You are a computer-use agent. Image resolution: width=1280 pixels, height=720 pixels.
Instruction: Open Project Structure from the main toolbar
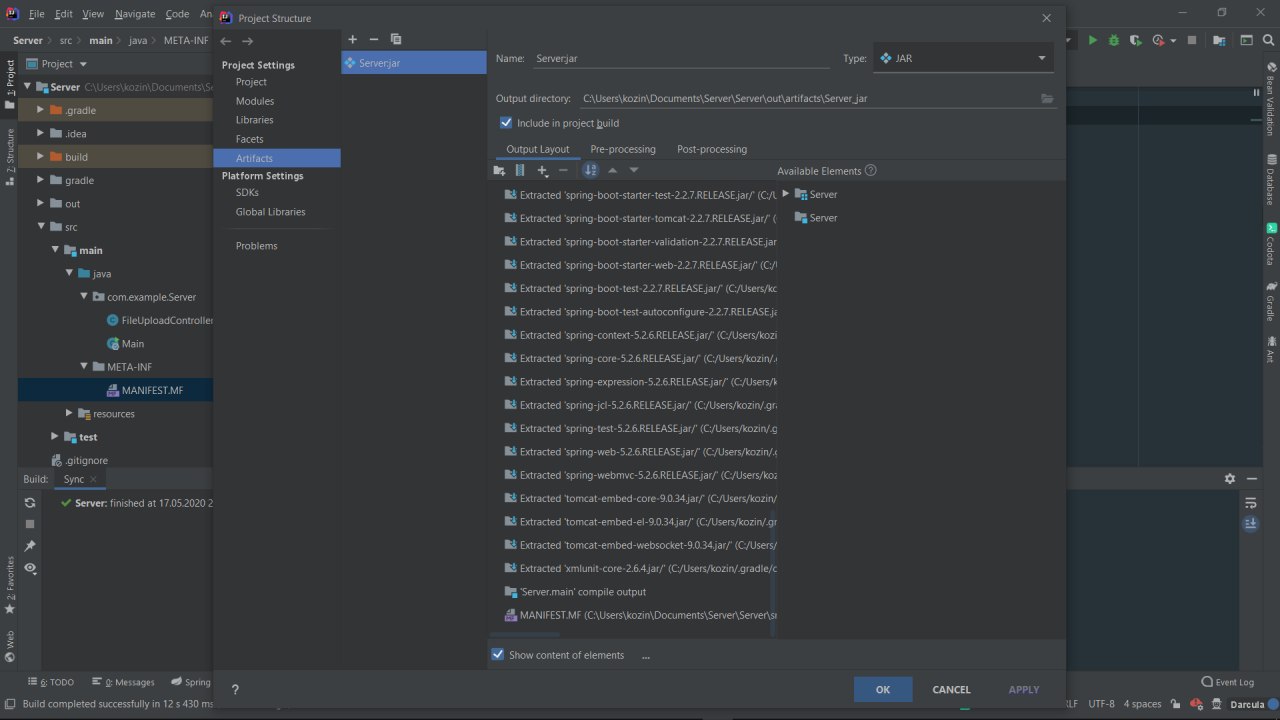click(x=1220, y=40)
